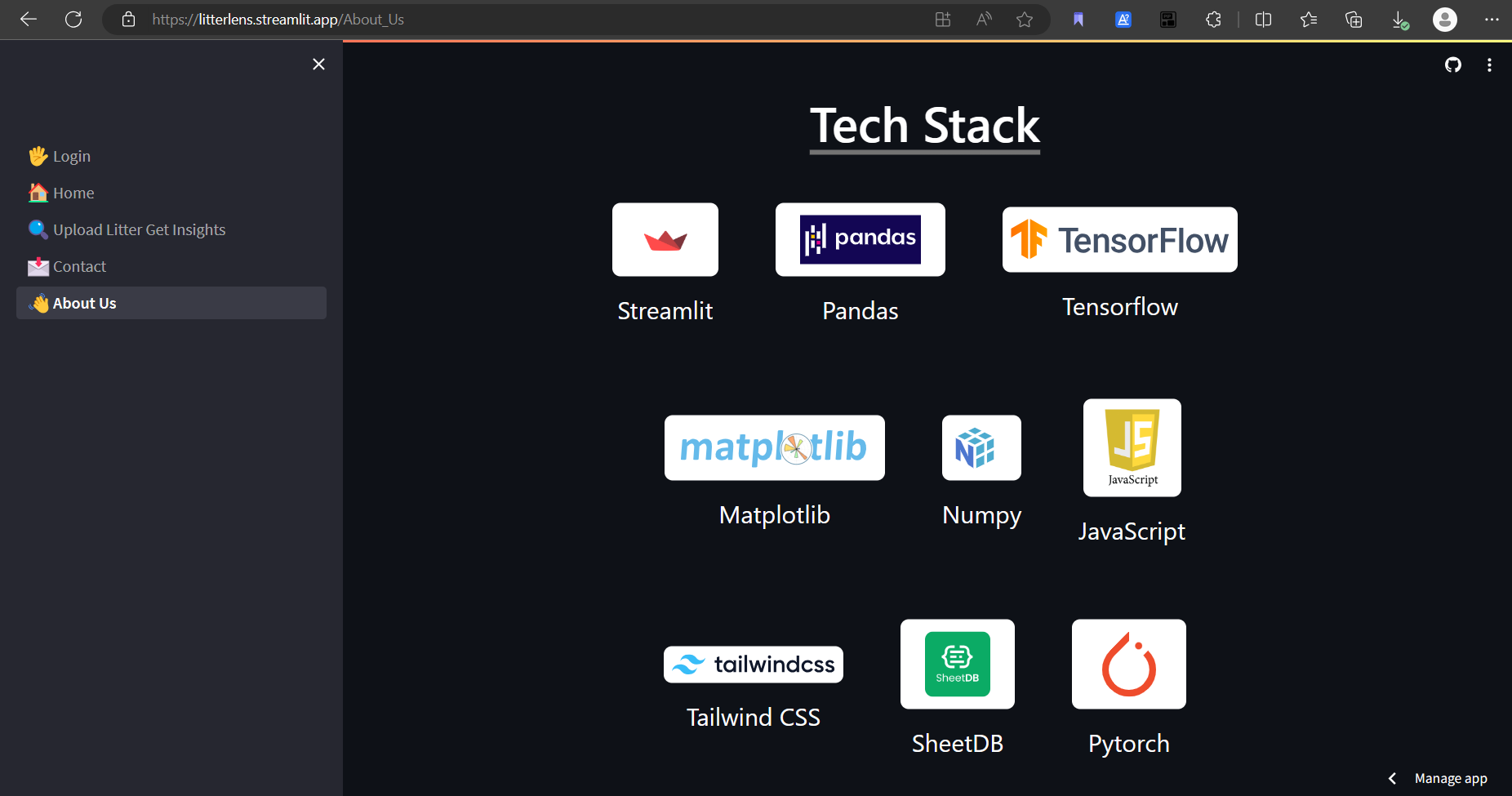Click the green SheetDB logo
The image size is (1512, 796).
[x=958, y=664]
